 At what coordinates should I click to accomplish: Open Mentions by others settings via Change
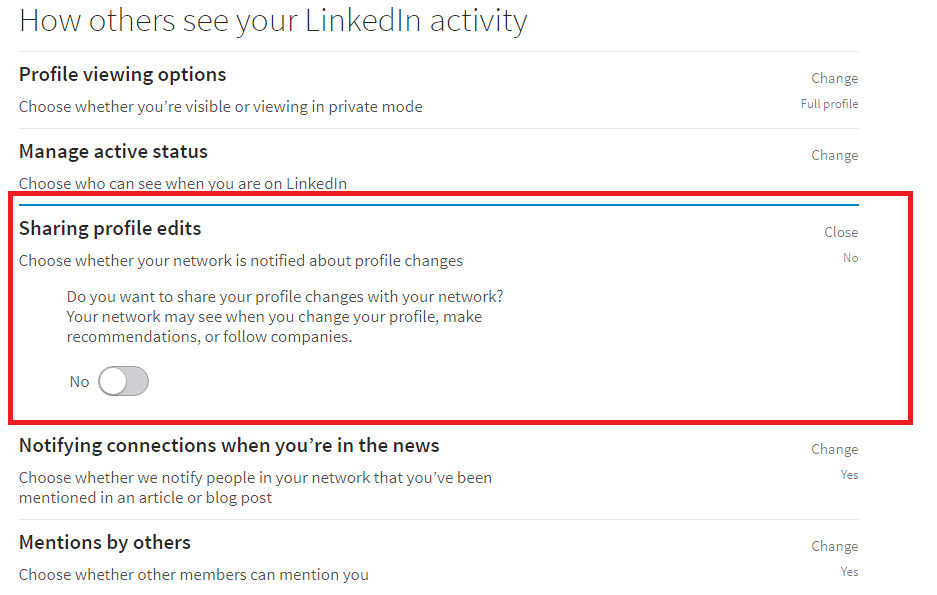coord(834,546)
